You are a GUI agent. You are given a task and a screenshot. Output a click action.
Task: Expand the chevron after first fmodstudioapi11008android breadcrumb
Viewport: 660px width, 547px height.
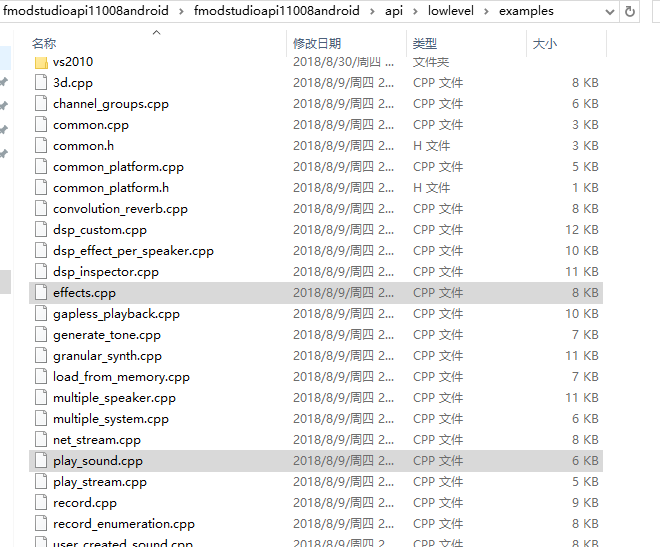point(181,11)
